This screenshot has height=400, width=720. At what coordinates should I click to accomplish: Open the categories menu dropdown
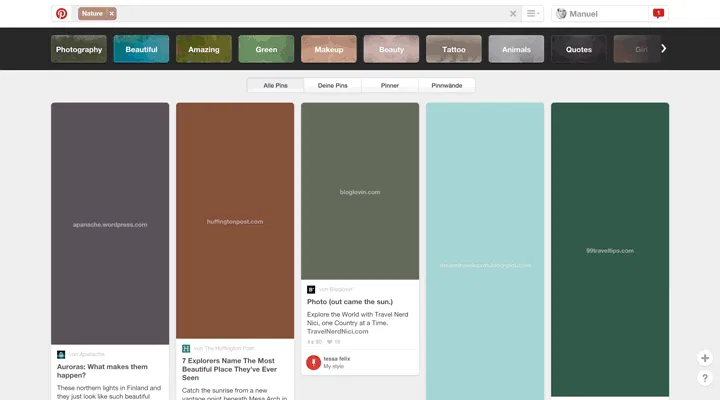534,14
